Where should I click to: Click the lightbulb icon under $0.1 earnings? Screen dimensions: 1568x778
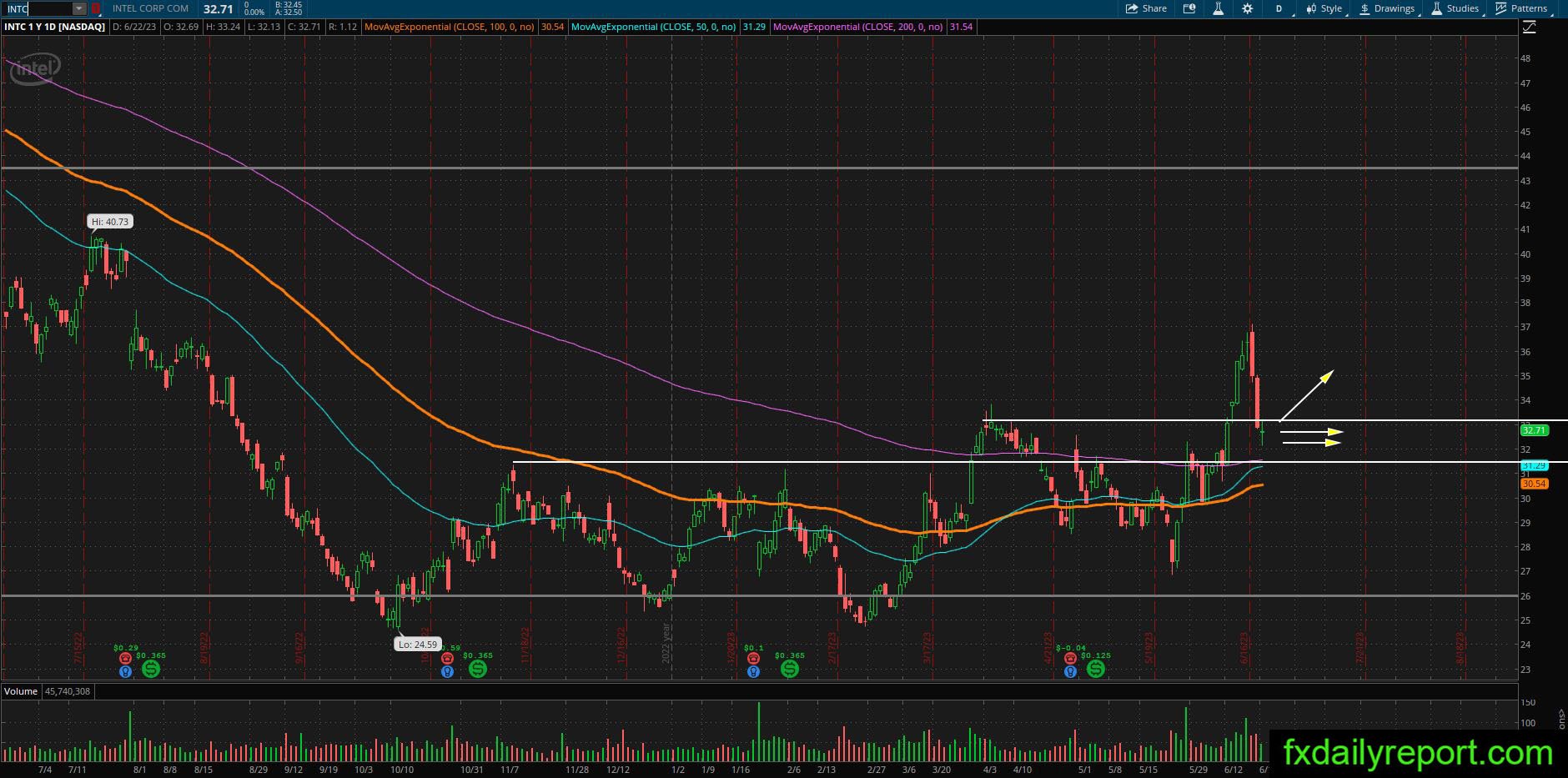click(x=753, y=670)
